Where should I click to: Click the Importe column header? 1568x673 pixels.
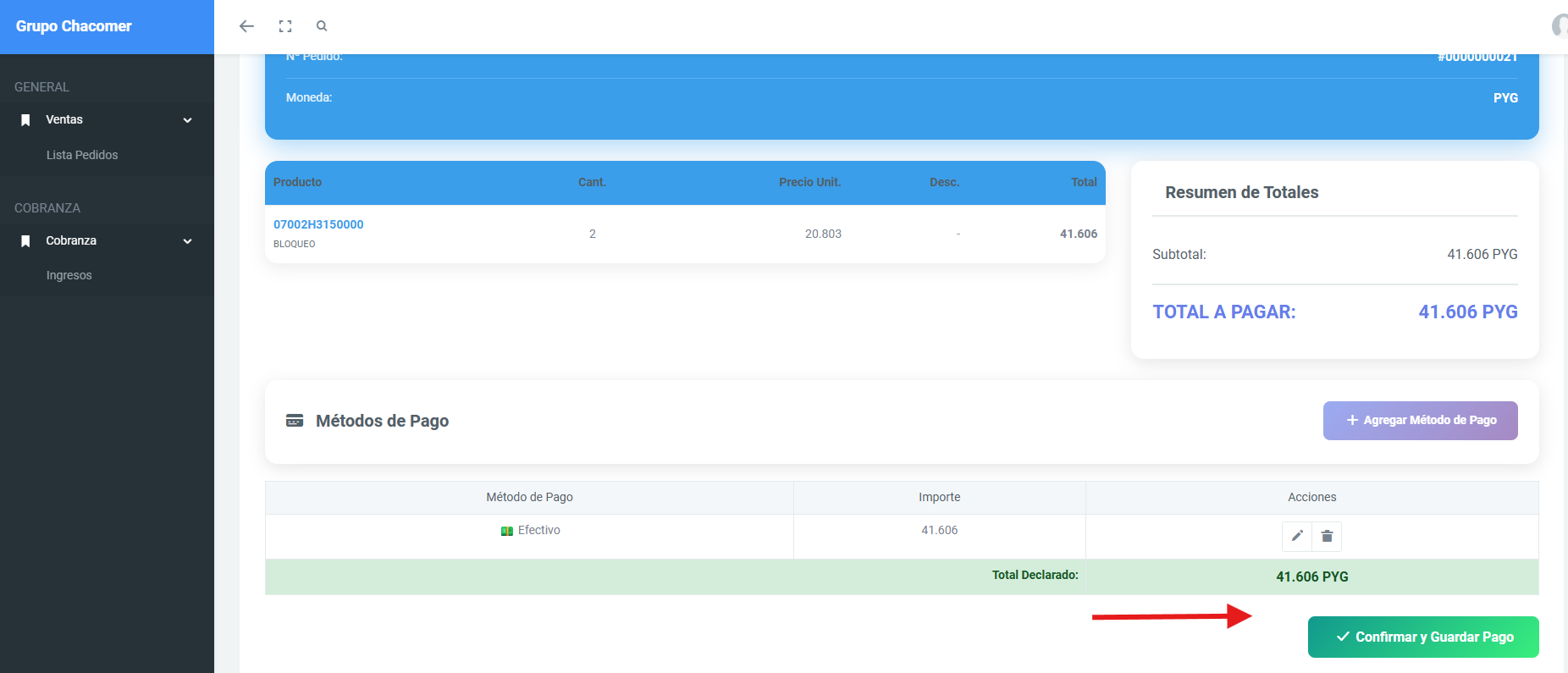[939, 497]
